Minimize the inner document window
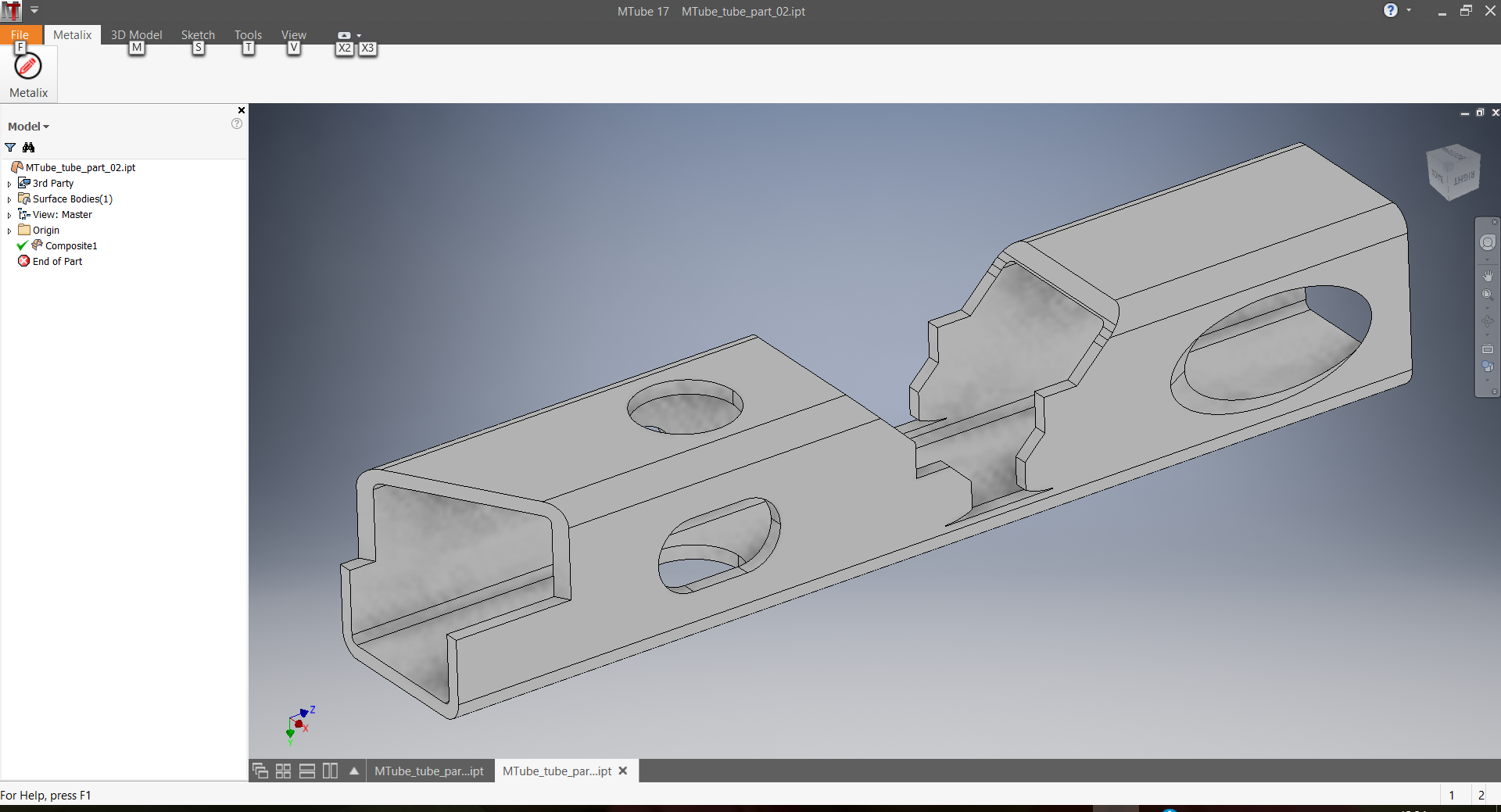Image resolution: width=1501 pixels, height=812 pixels. tap(1464, 113)
